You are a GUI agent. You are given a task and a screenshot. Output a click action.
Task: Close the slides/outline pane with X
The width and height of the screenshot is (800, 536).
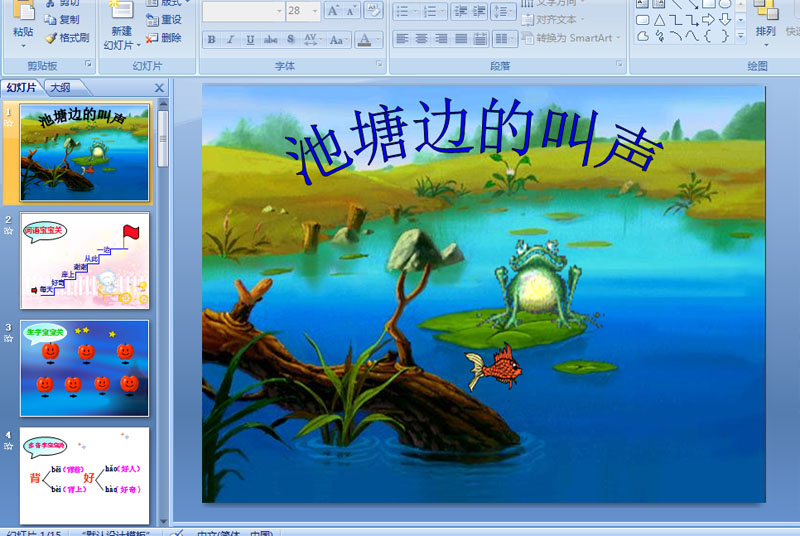point(159,88)
